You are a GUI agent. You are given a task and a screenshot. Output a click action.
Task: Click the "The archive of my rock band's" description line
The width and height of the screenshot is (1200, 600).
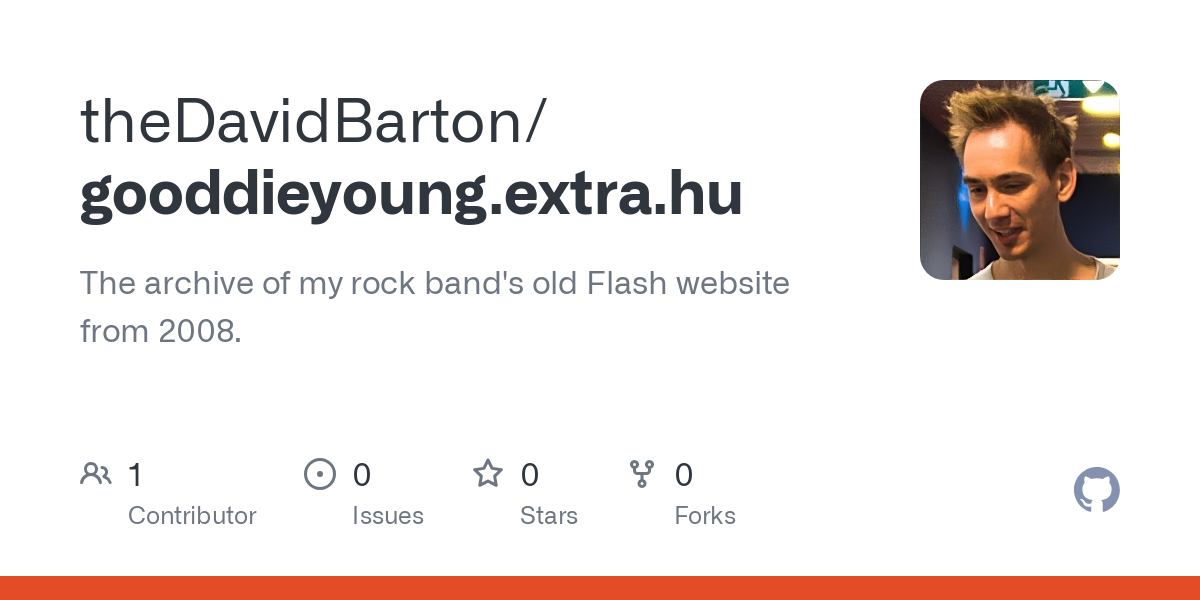tap(434, 284)
